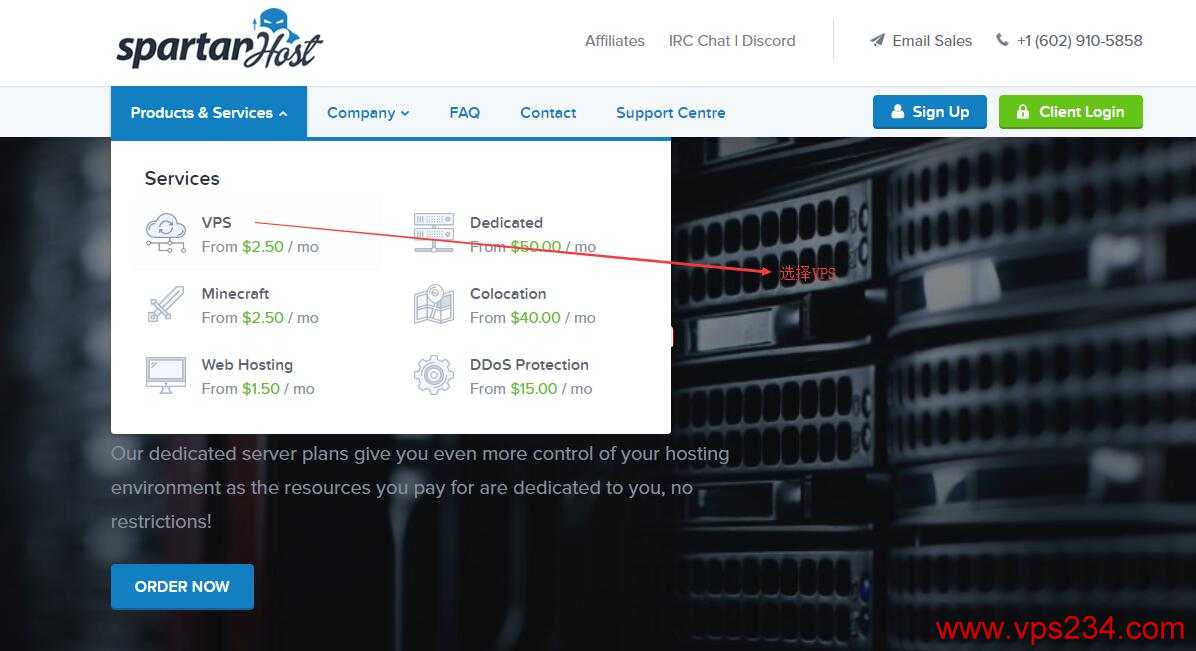
Task: Click the Minecraft sword icon
Action: click(x=166, y=304)
